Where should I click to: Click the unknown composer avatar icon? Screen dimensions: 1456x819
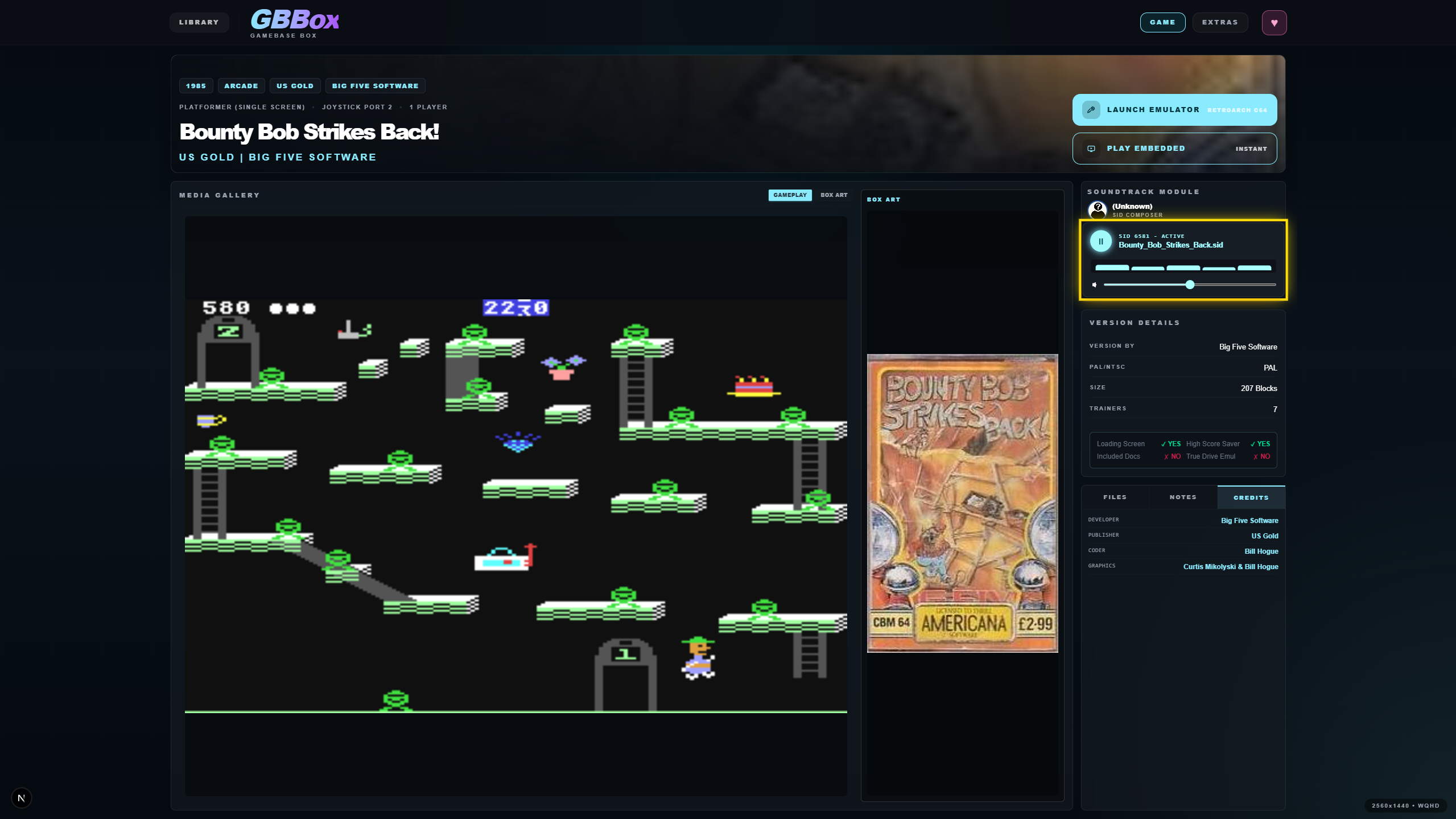1097,210
